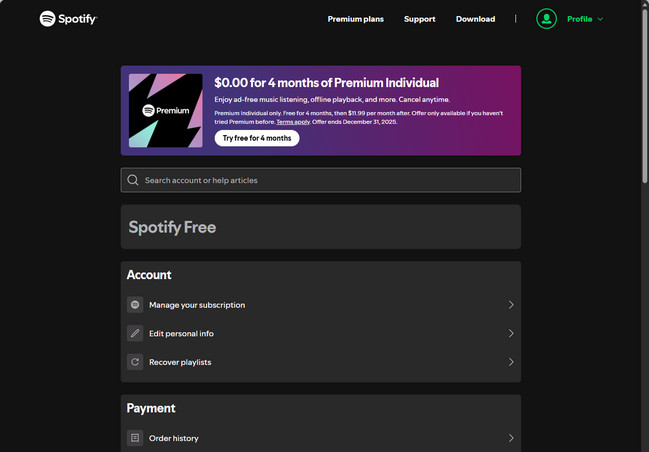Select Recover playlists
This screenshot has height=452, width=649.
coord(321,362)
